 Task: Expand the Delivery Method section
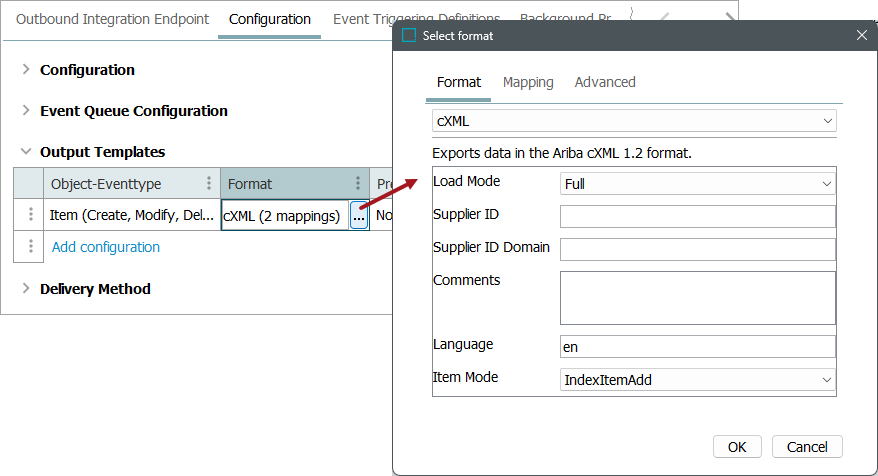[x=26, y=289]
